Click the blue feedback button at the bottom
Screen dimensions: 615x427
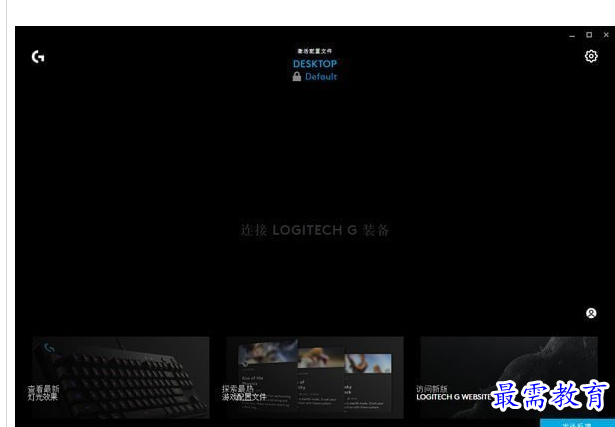click(577, 423)
